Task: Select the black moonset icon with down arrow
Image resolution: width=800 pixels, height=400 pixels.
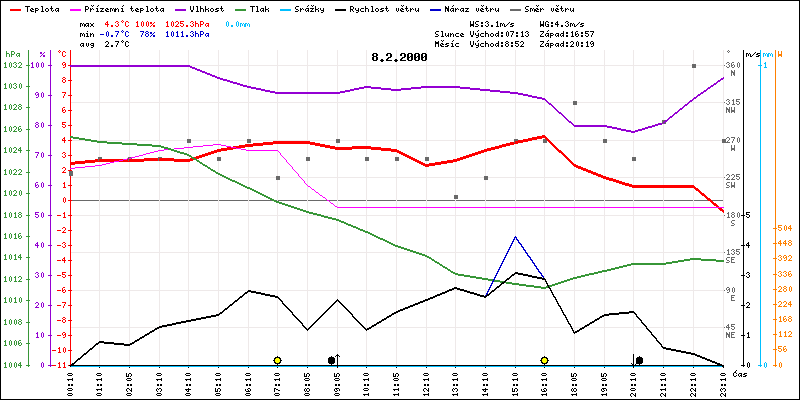Action: [637, 359]
